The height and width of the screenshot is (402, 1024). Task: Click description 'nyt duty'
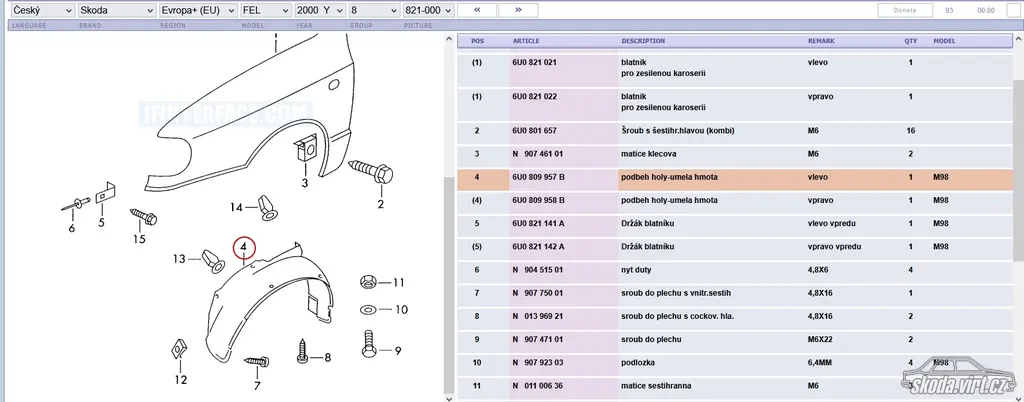tap(636, 270)
